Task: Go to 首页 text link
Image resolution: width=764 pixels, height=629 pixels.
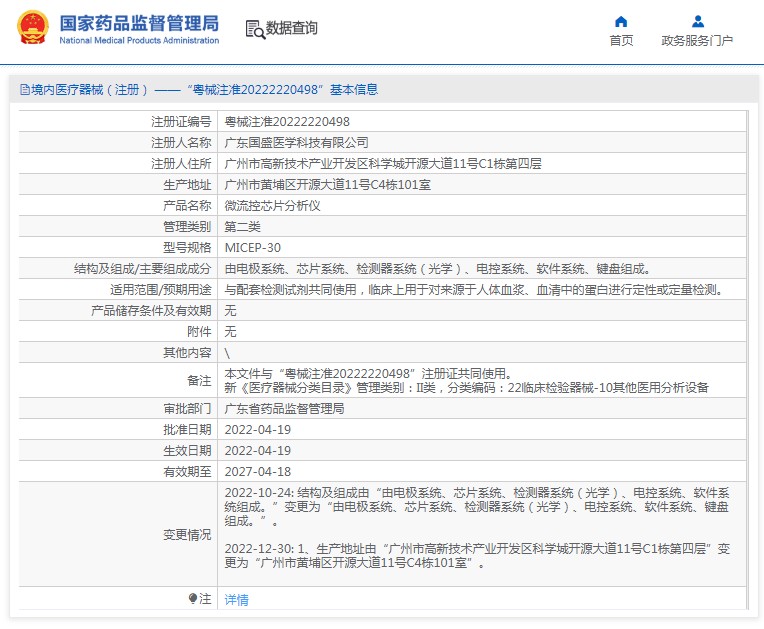Action: coord(621,41)
